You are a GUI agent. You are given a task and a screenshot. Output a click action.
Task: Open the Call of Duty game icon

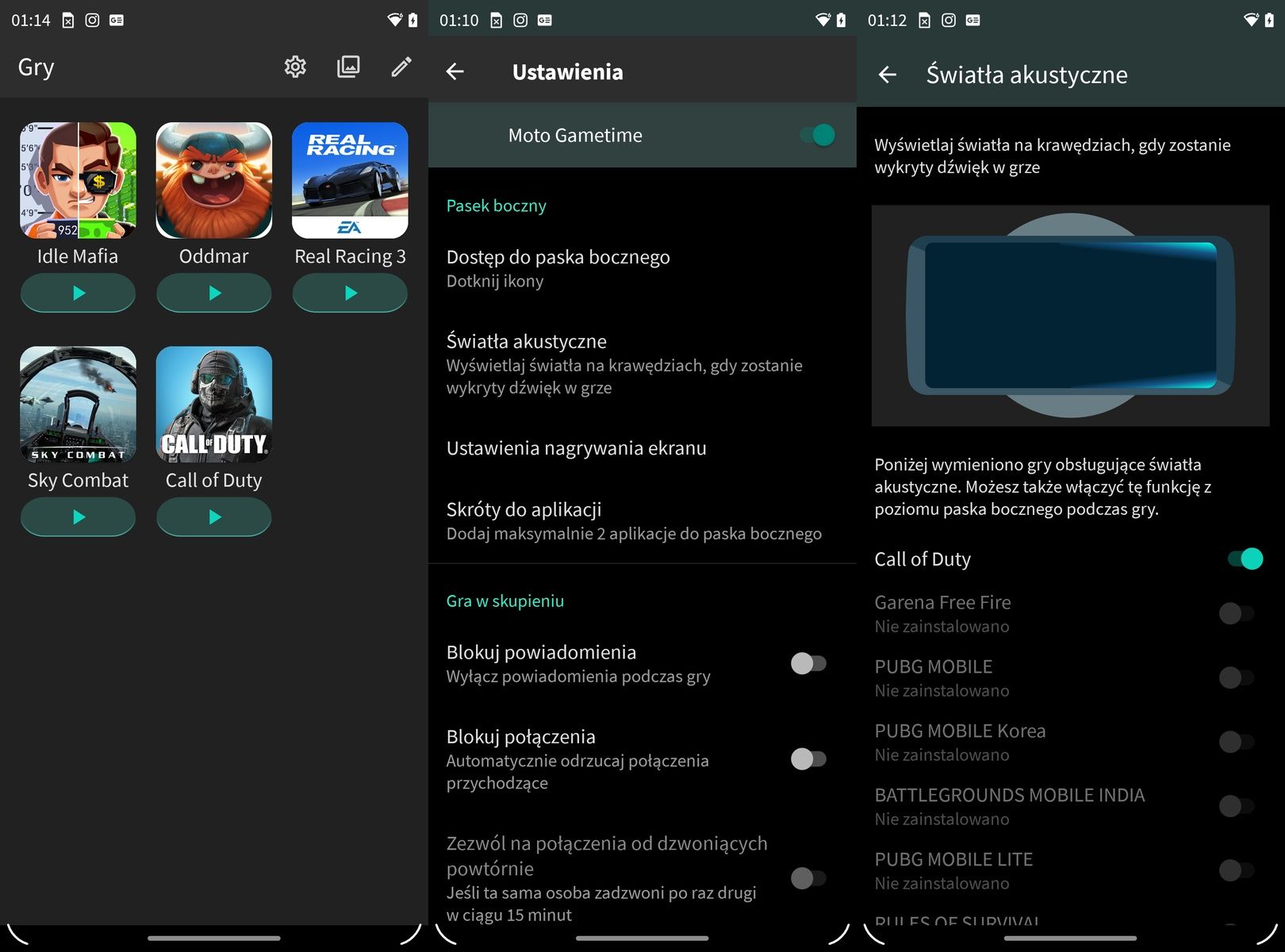tap(214, 404)
